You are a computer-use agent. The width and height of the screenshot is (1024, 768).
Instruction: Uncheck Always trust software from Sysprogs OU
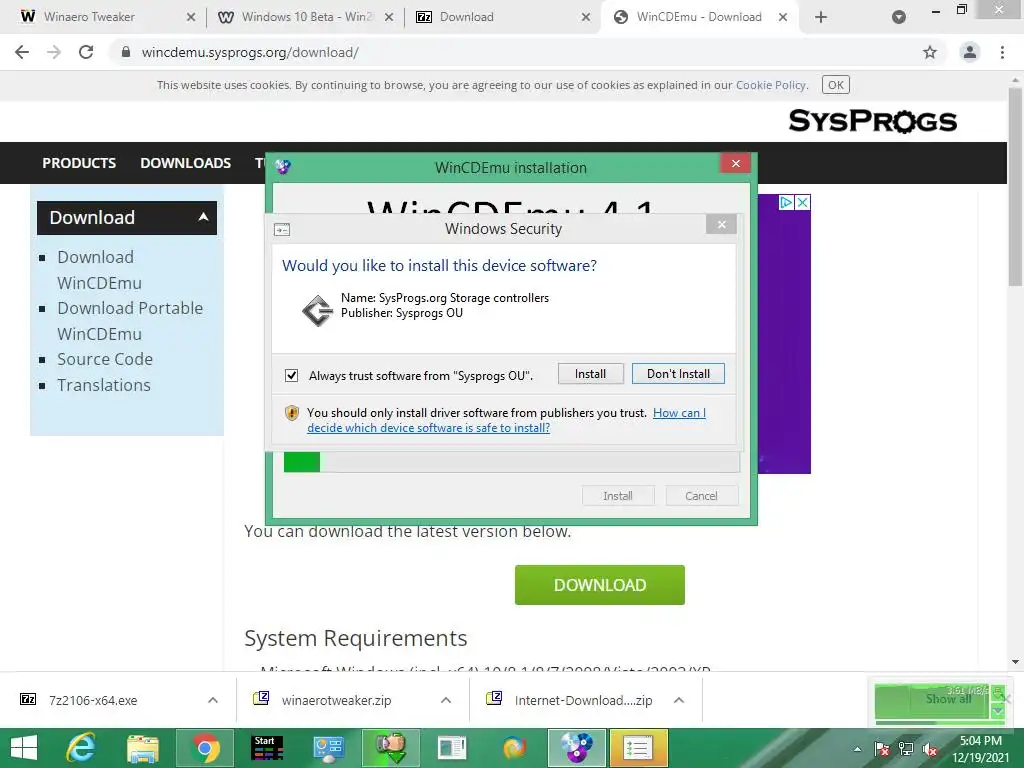coord(291,376)
